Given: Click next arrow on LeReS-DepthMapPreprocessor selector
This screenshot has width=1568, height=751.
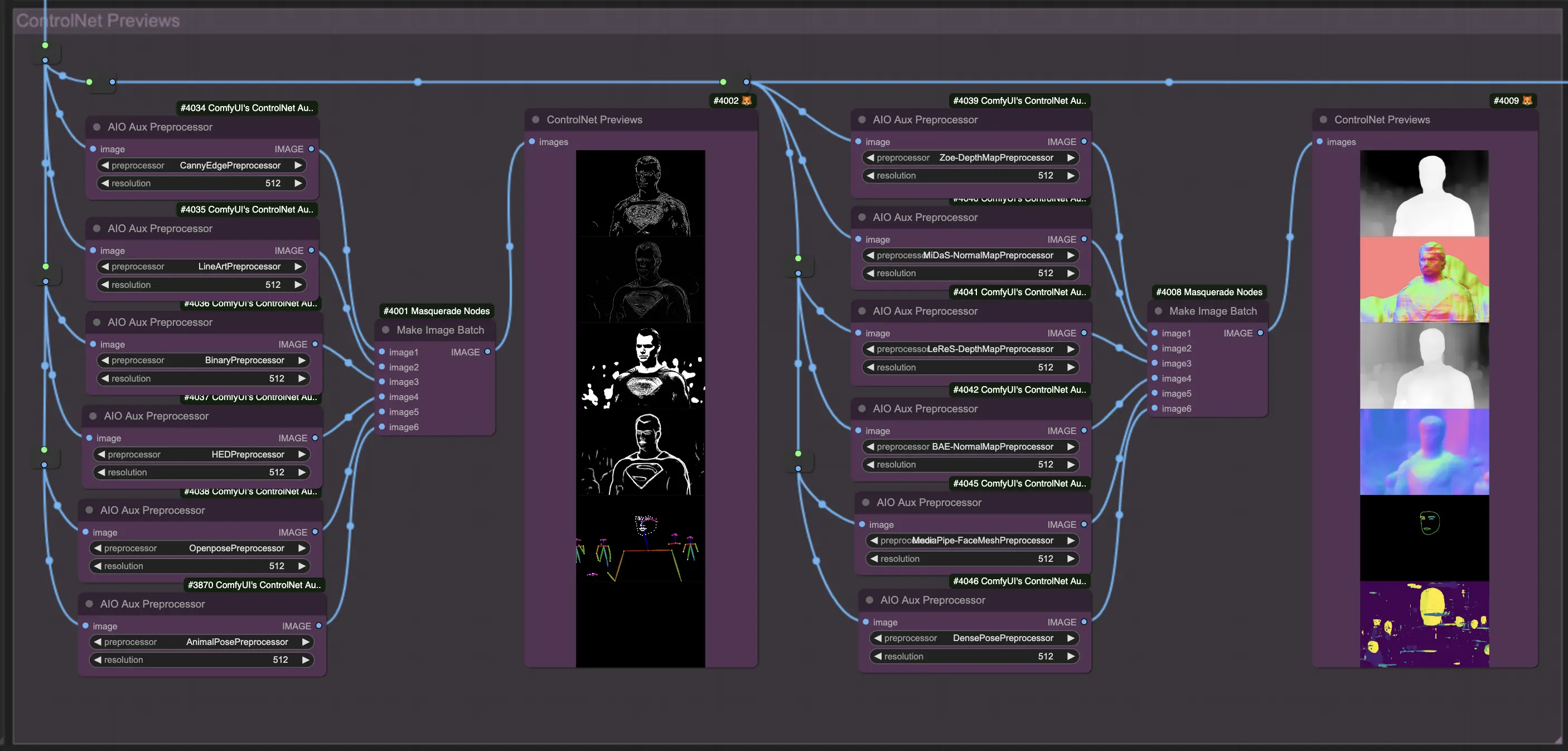Looking at the screenshot, I should click(1071, 349).
